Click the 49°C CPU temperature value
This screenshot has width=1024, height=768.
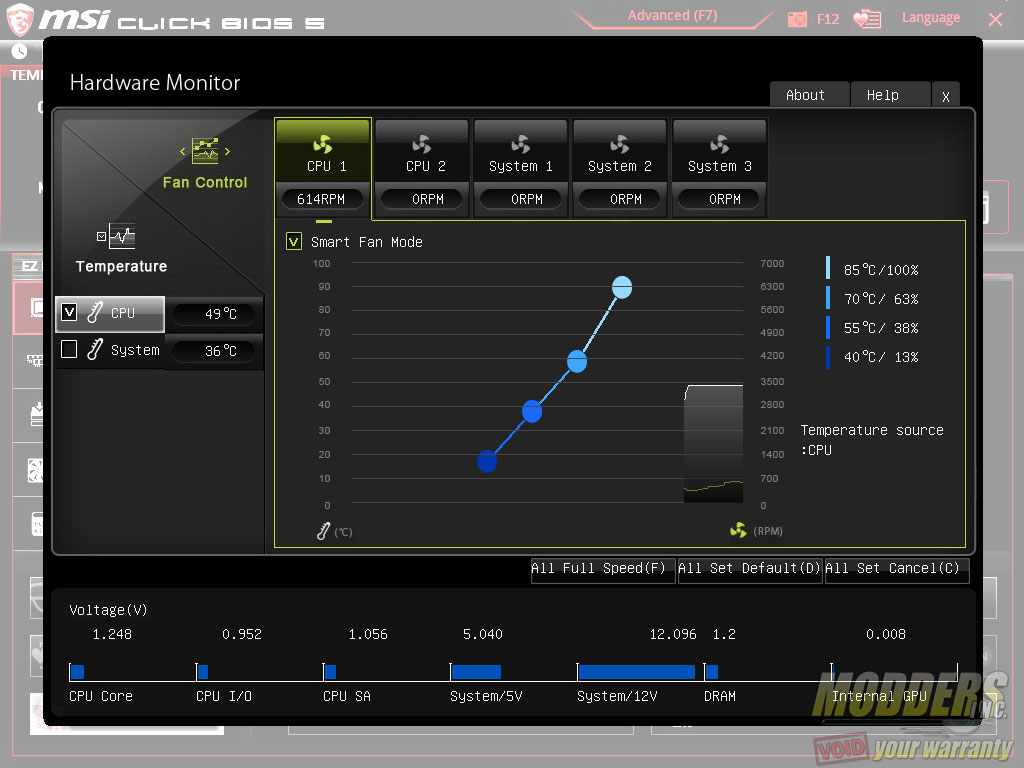[x=220, y=313]
